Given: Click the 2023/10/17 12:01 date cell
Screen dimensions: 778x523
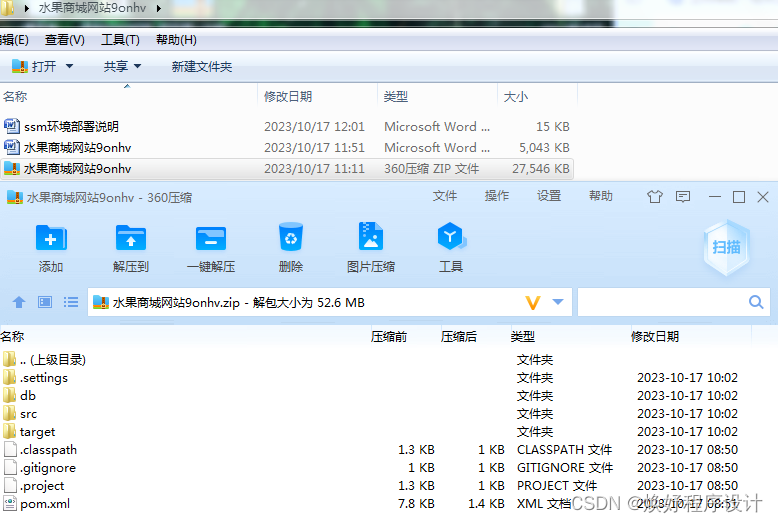Looking at the screenshot, I should pyautogui.click(x=314, y=127).
